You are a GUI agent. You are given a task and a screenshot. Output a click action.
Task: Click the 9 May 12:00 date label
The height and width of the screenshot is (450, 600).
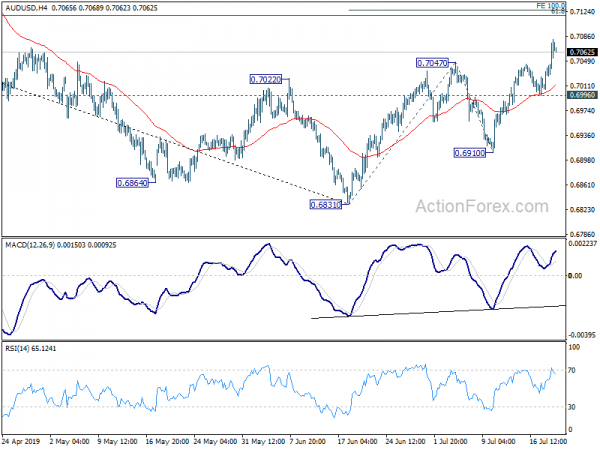(x=117, y=442)
